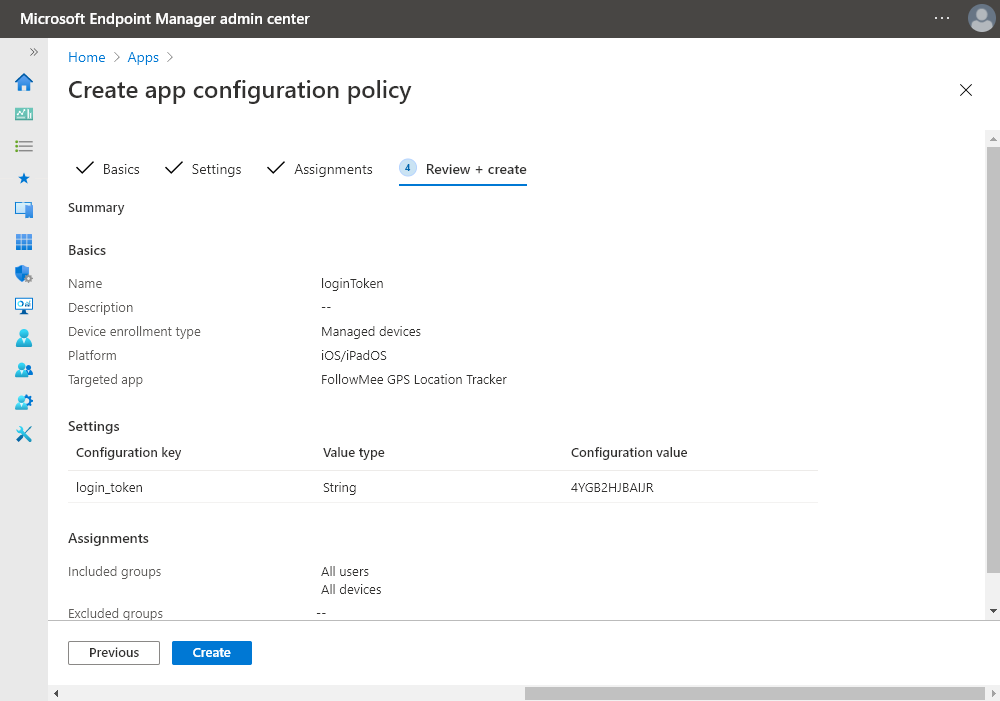
Task: Open the ellipsis menu in the header
Action: 942,18
